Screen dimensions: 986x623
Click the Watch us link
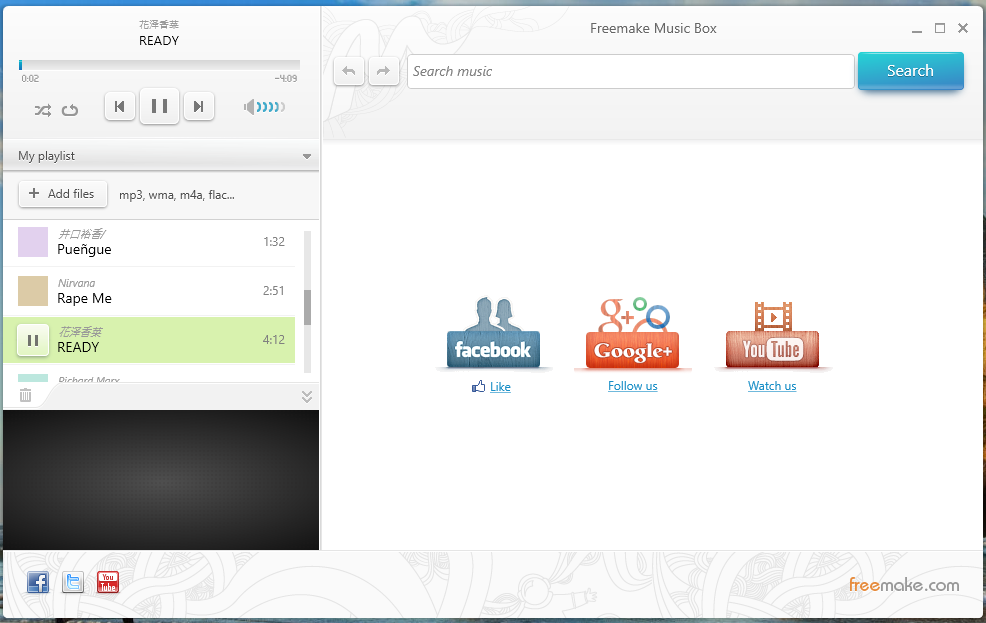pos(772,386)
